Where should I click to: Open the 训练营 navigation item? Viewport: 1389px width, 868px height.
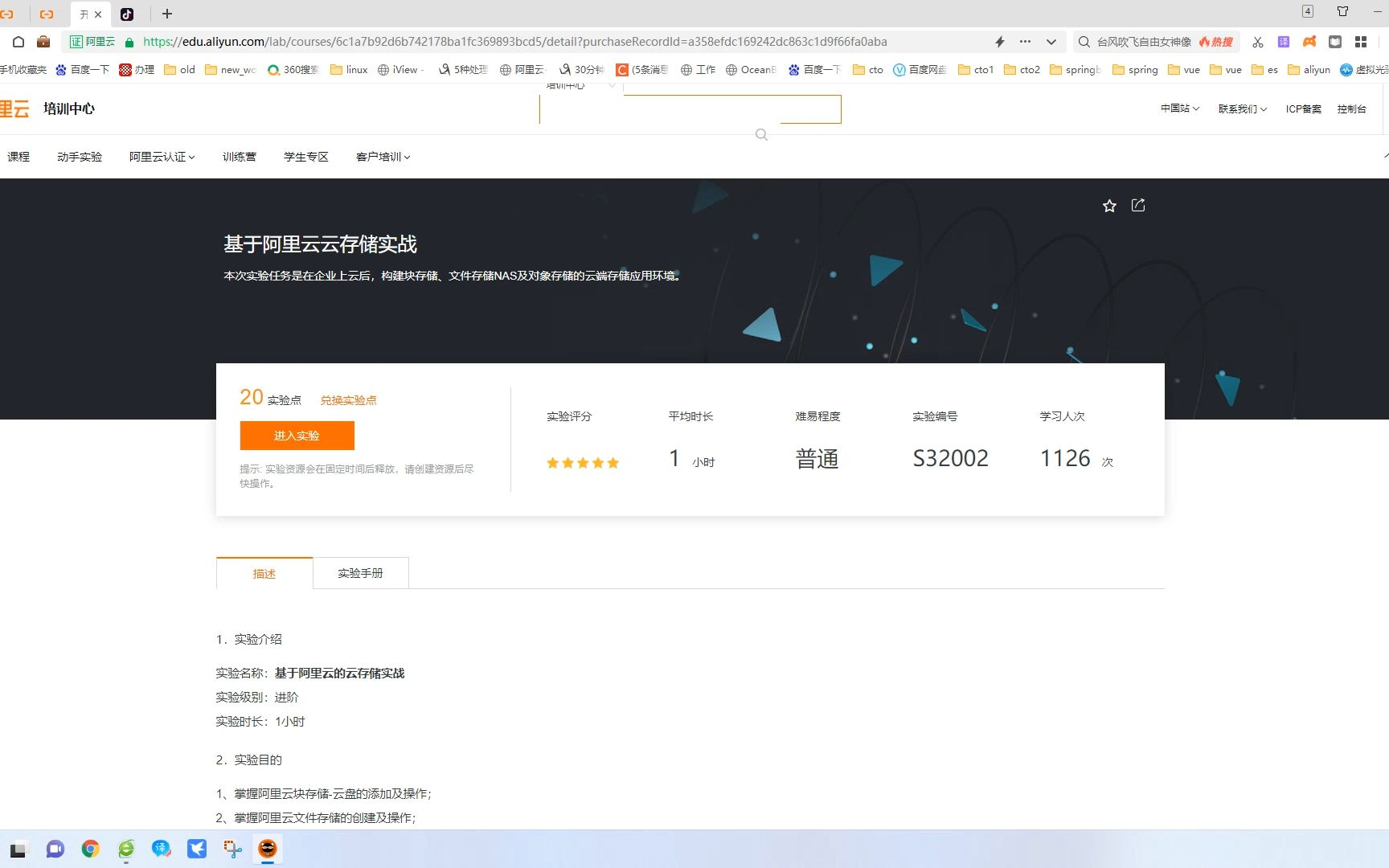tap(240, 157)
